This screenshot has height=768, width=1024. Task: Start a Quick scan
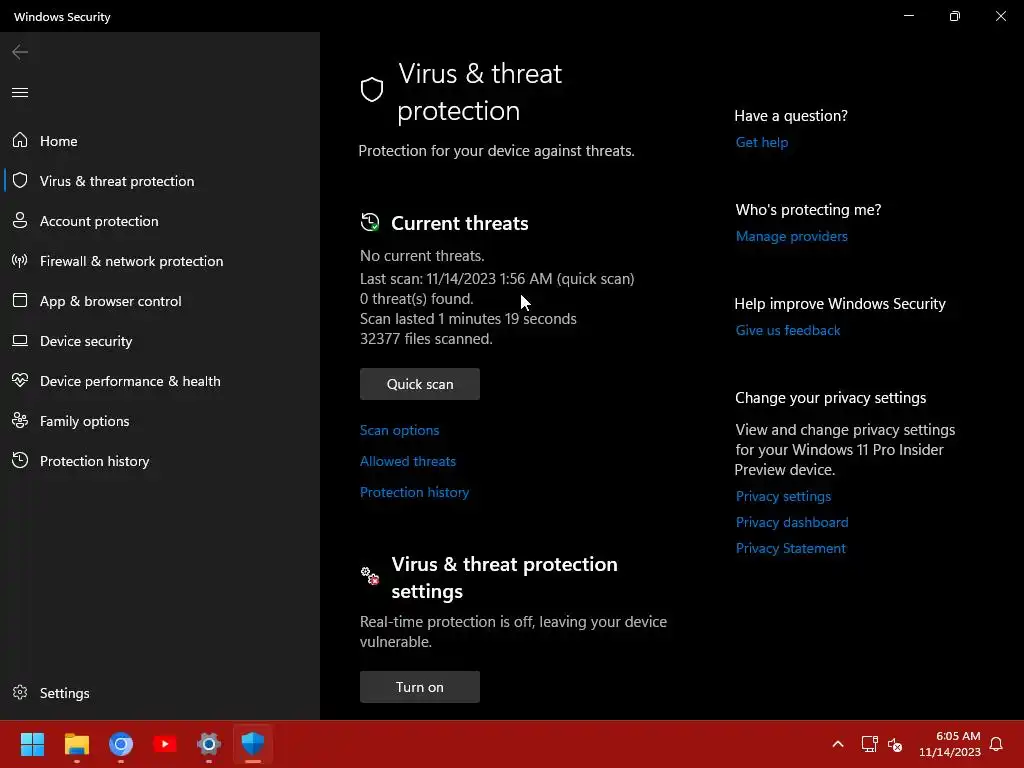419,384
